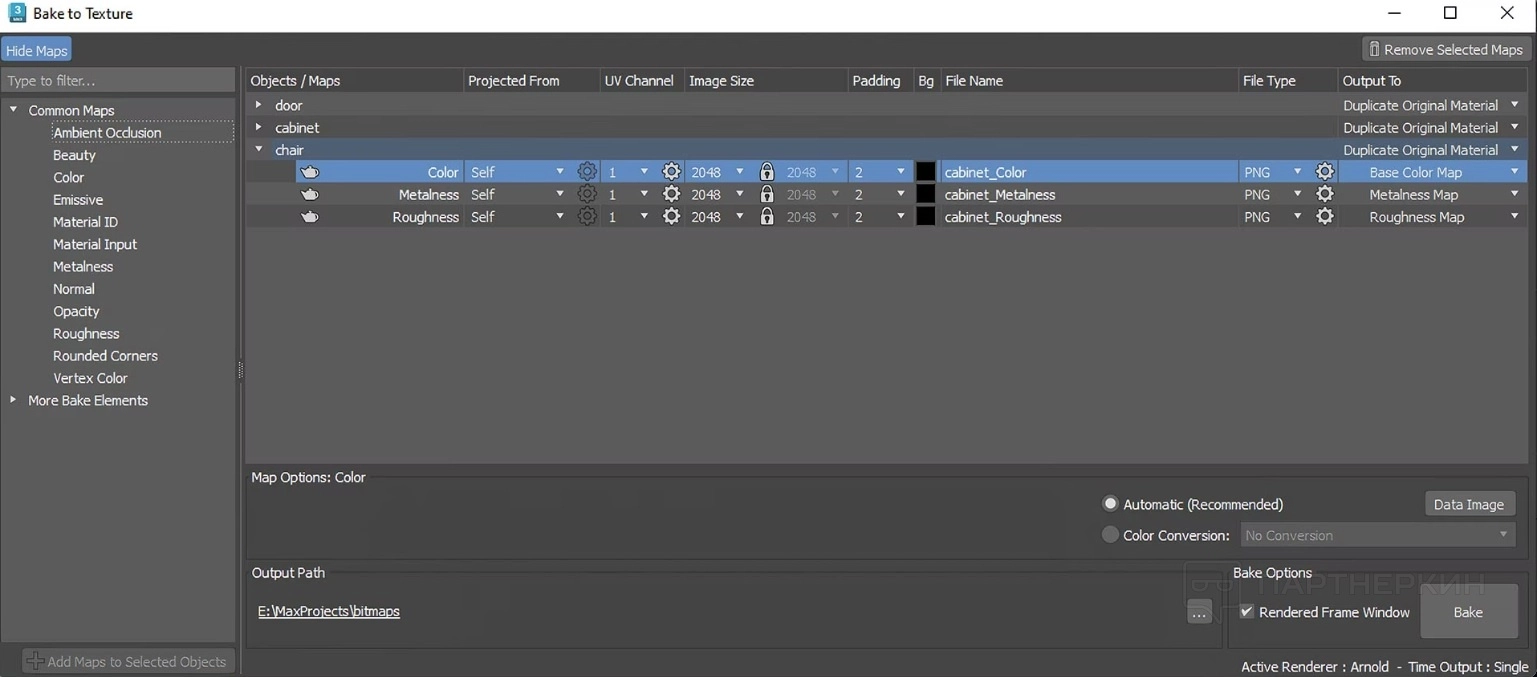
Task: Select Rounded Corners map type
Action: point(105,356)
